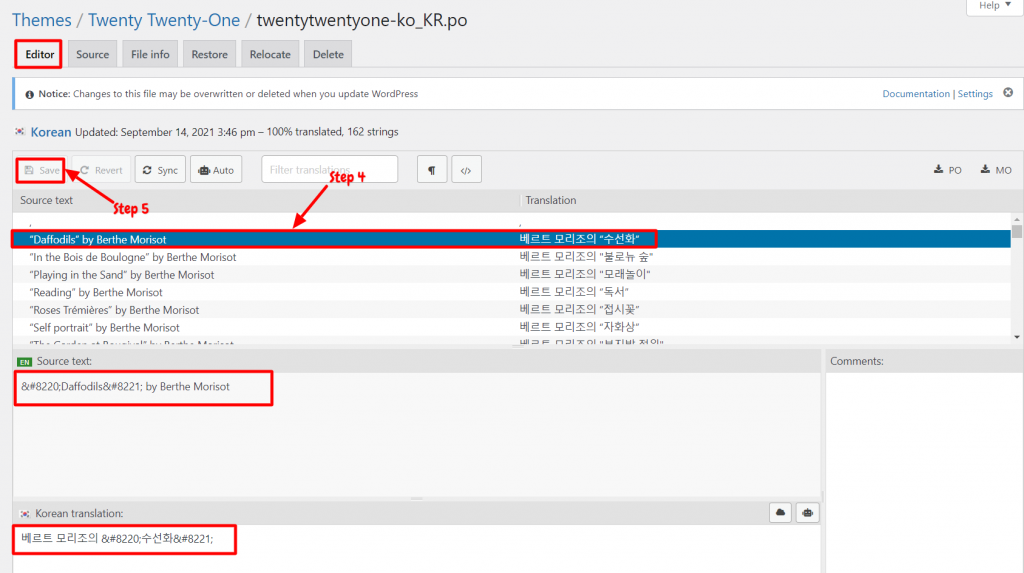Switch to the Editor tab
Viewport: 1024px width, 573px height.
[39, 54]
